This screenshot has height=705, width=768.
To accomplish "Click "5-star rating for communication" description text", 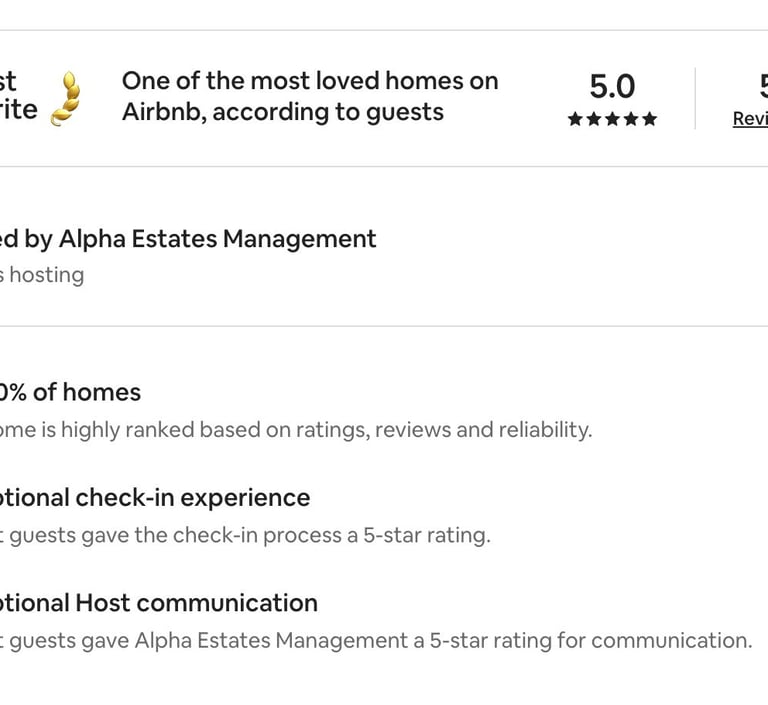I will [x=591, y=641].
